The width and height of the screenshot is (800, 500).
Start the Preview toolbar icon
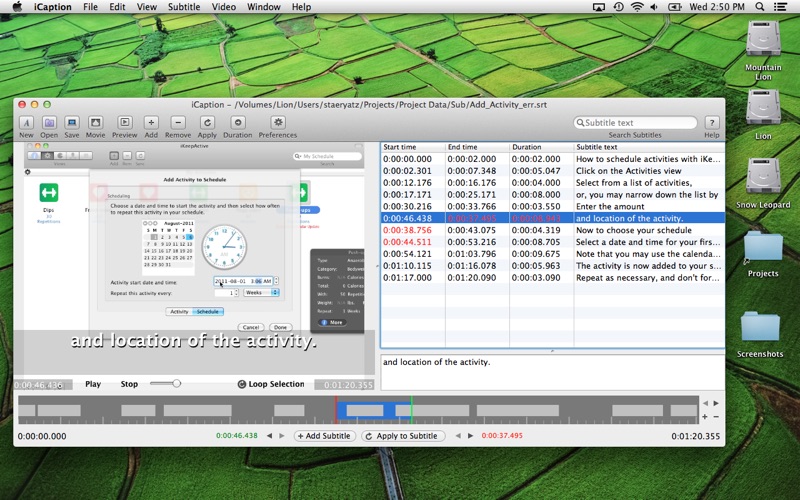tap(124, 122)
